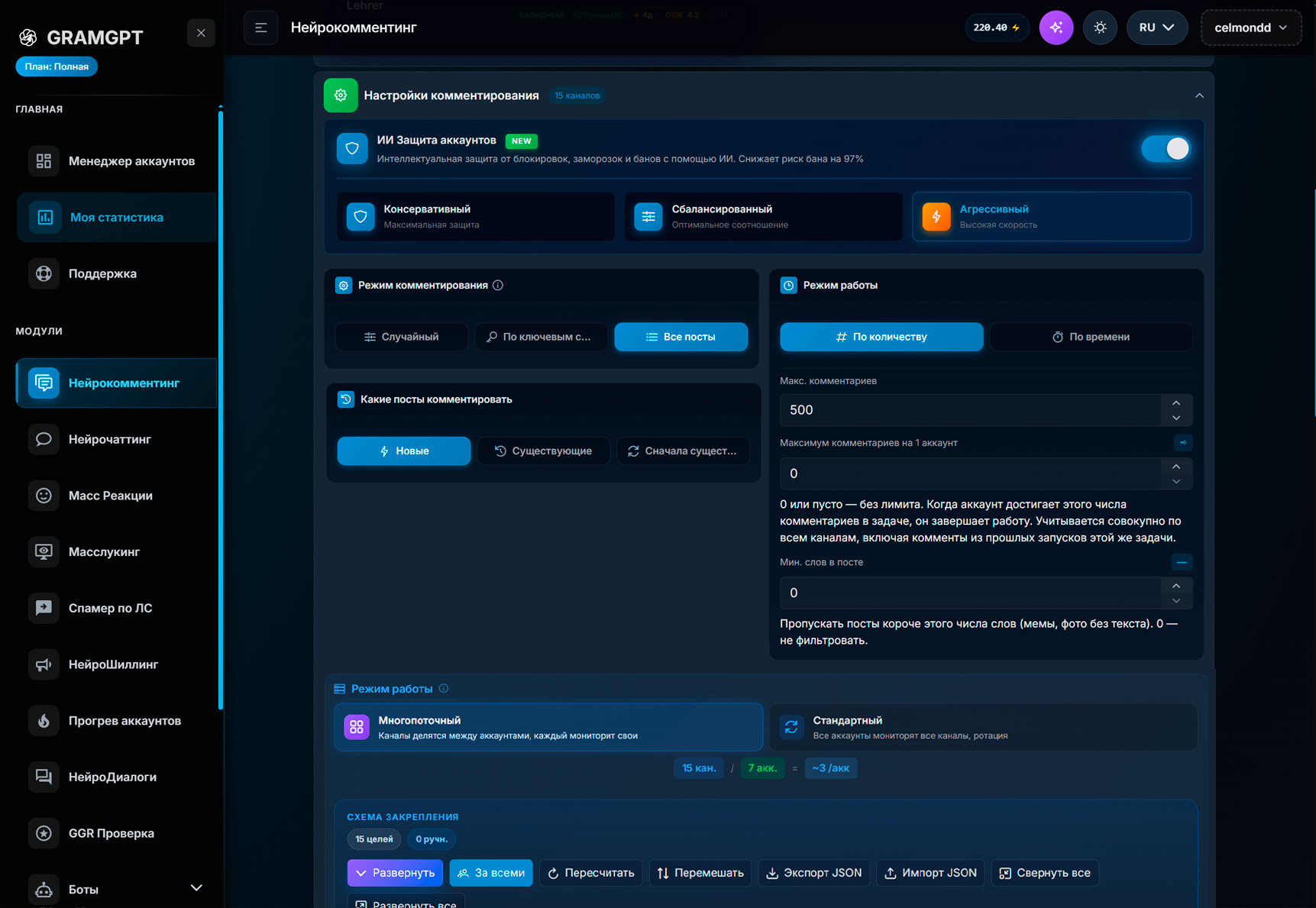
Task: Click the 220.40 energy balance indicator
Action: (x=997, y=27)
